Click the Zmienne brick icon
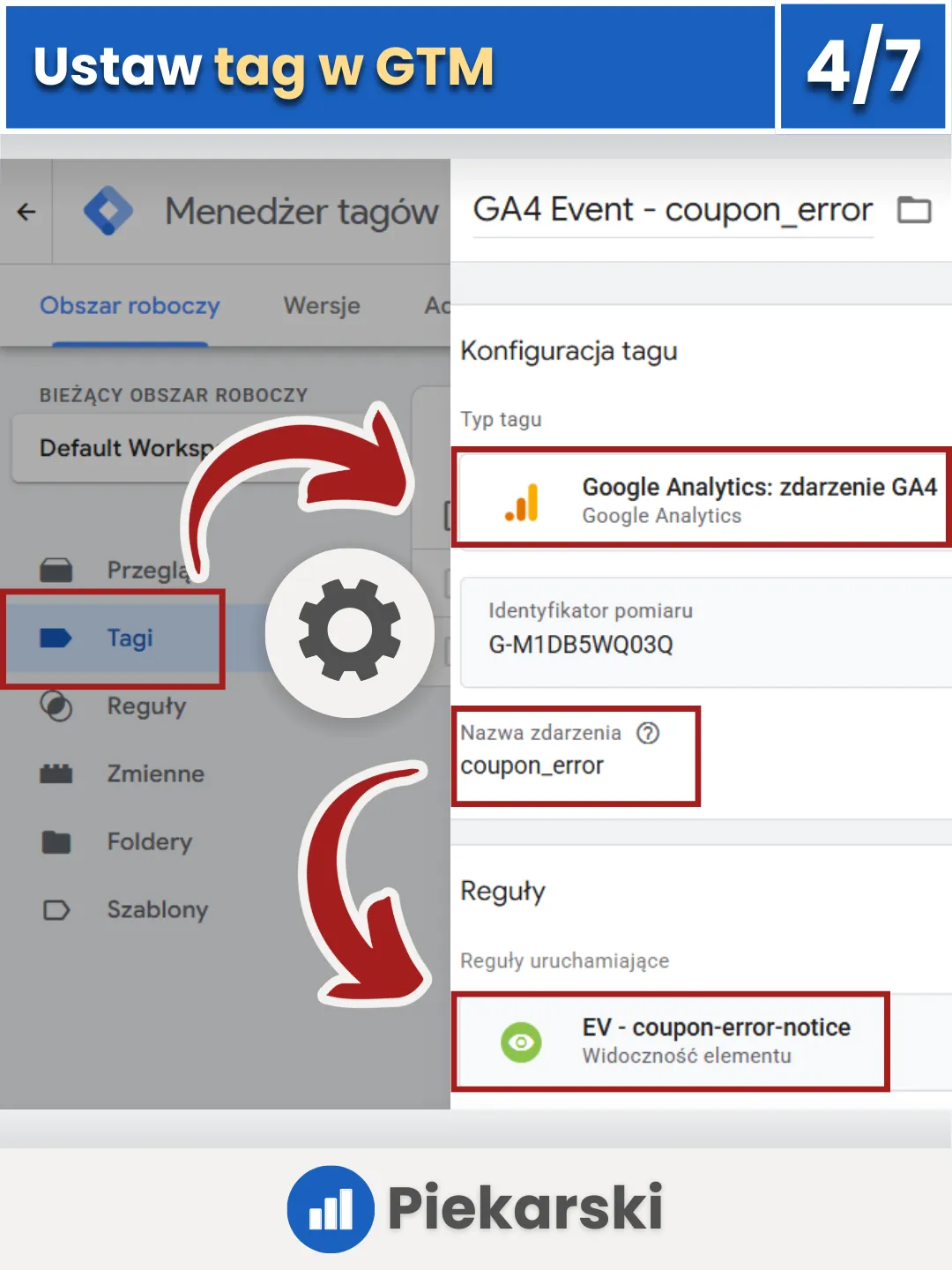The width and height of the screenshot is (952, 1270). click(56, 773)
